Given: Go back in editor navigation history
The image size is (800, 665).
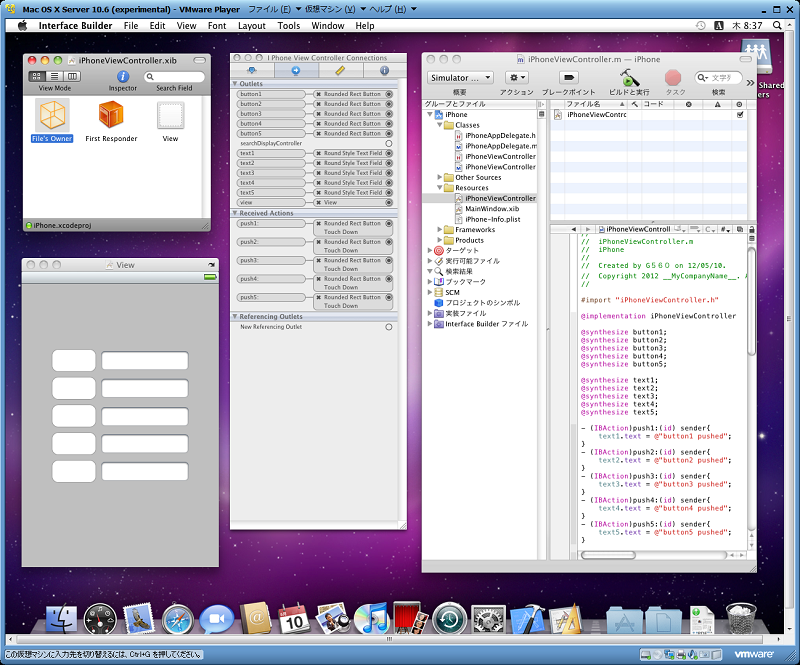Looking at the screenshot, I should point(573,230).
